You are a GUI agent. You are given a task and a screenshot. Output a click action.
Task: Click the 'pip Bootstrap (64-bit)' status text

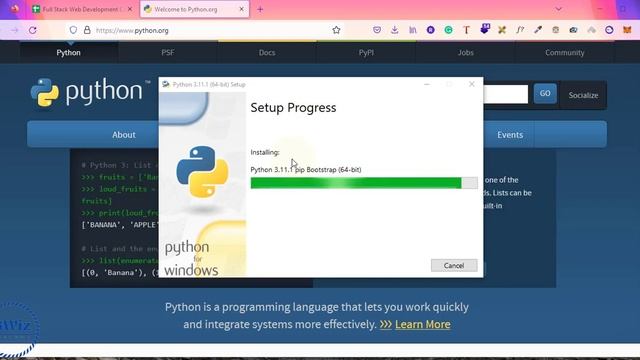[x=328, y=170]
